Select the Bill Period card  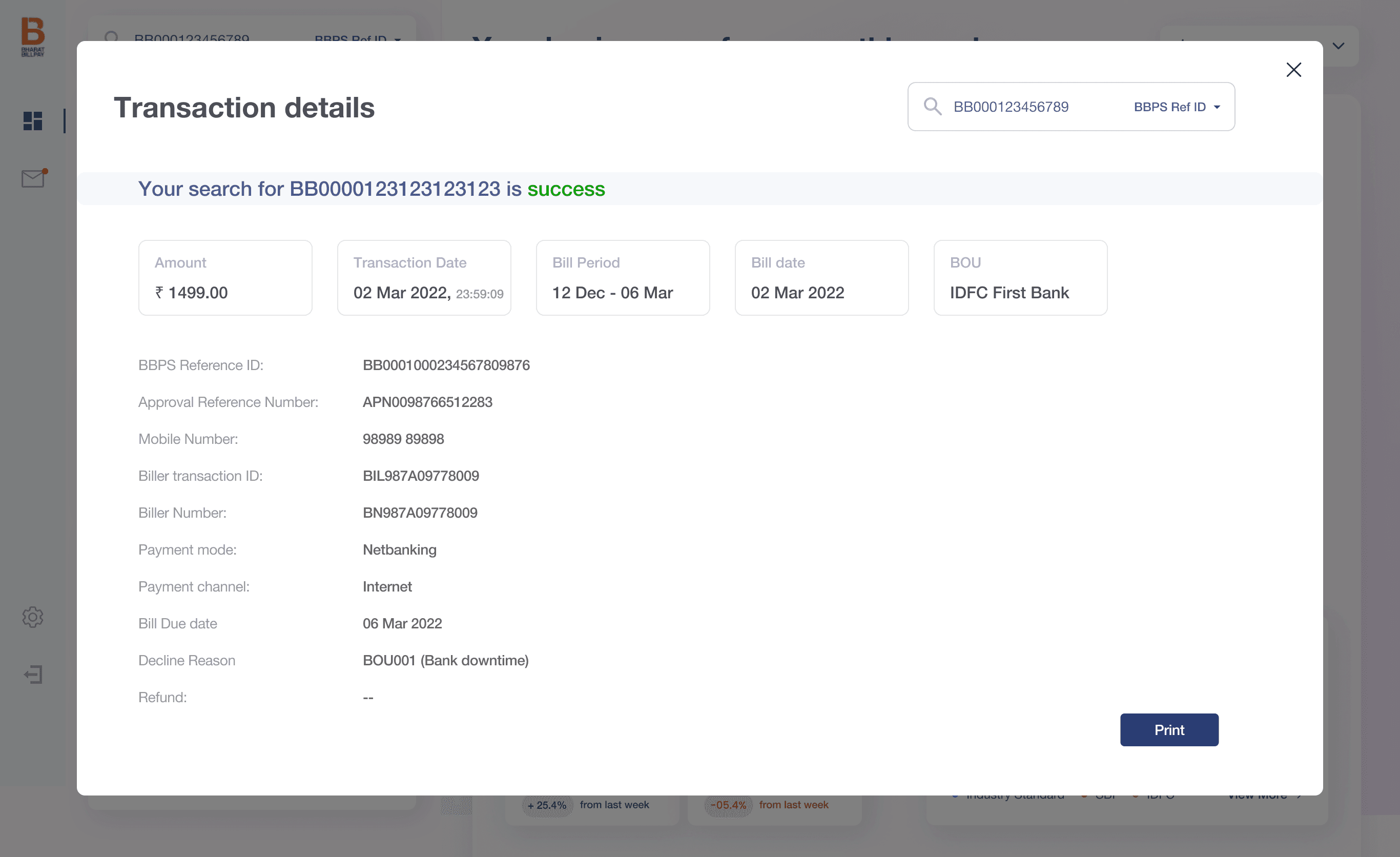coord(623,278)
